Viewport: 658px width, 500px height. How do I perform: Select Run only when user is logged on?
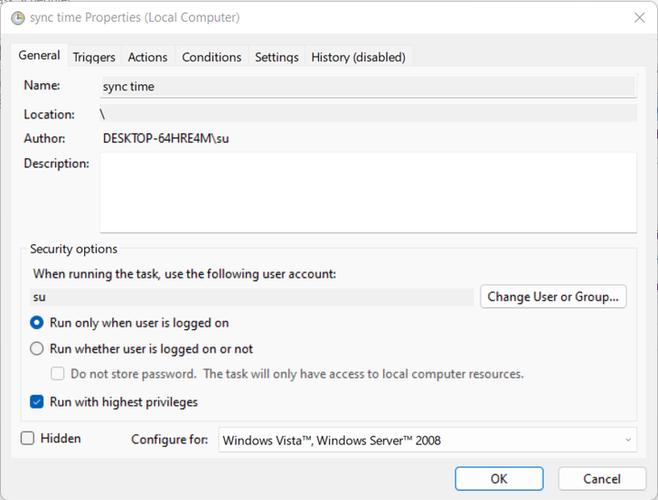(x=37, y=323)
